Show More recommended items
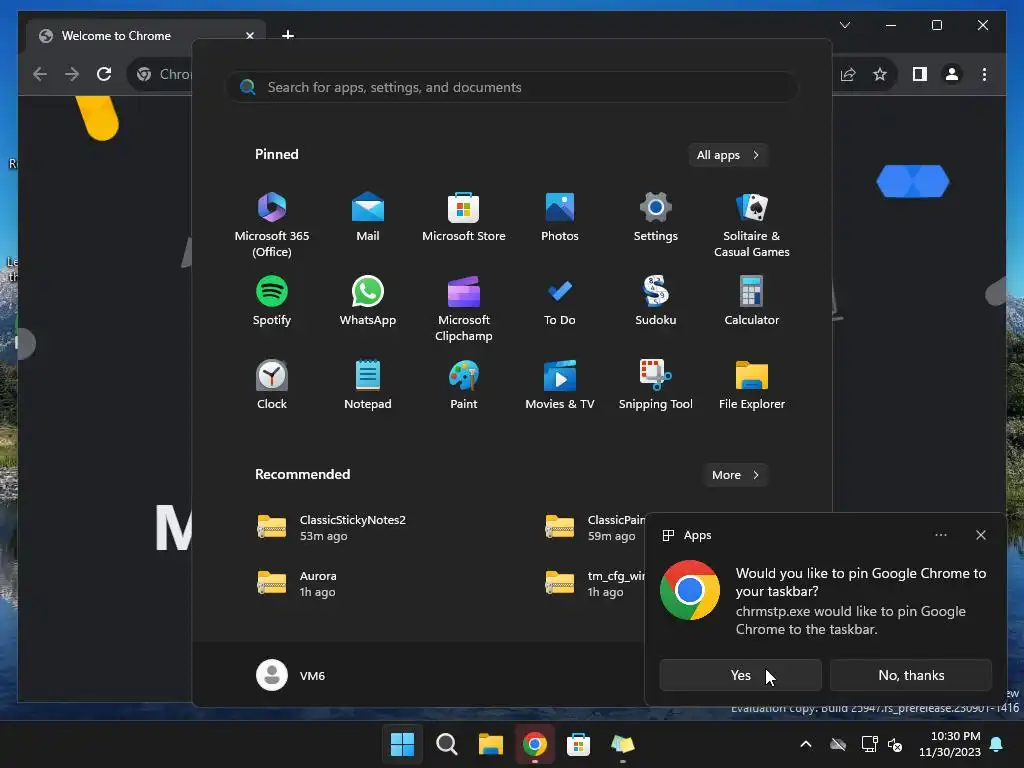The width and height of the screenshot is (1024, 768). pos(735,475)
